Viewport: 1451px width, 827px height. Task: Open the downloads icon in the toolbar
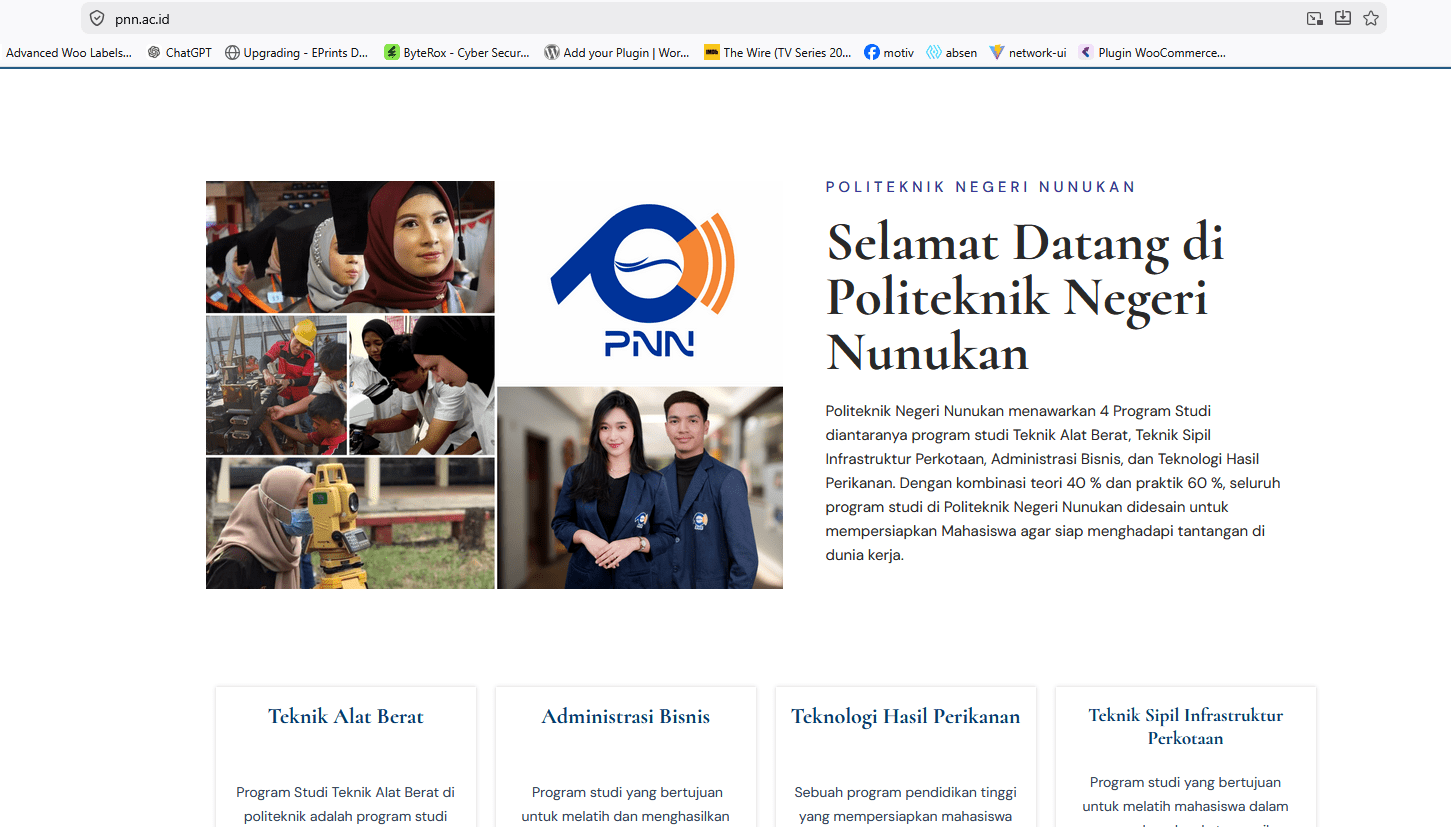(1342, 18)
